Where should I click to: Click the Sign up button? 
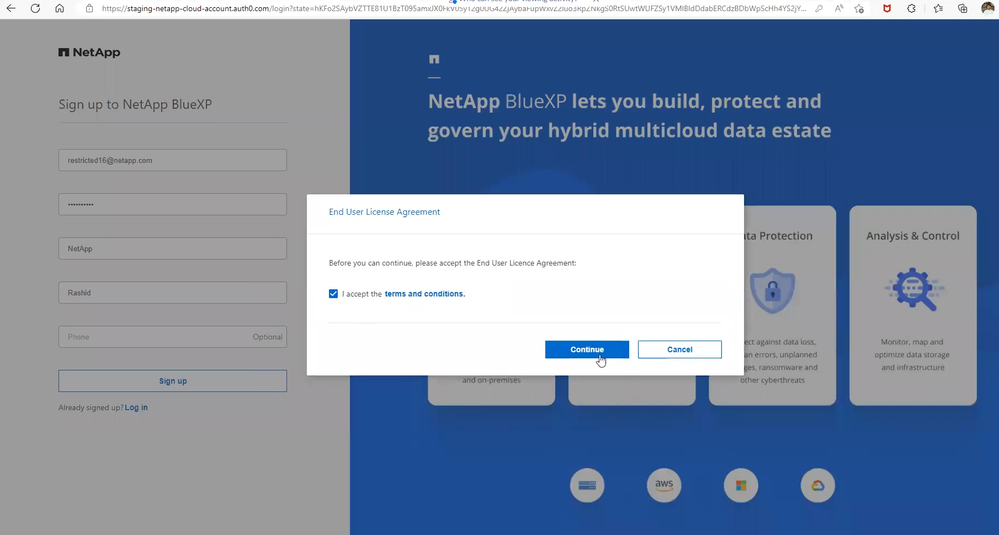172,381
